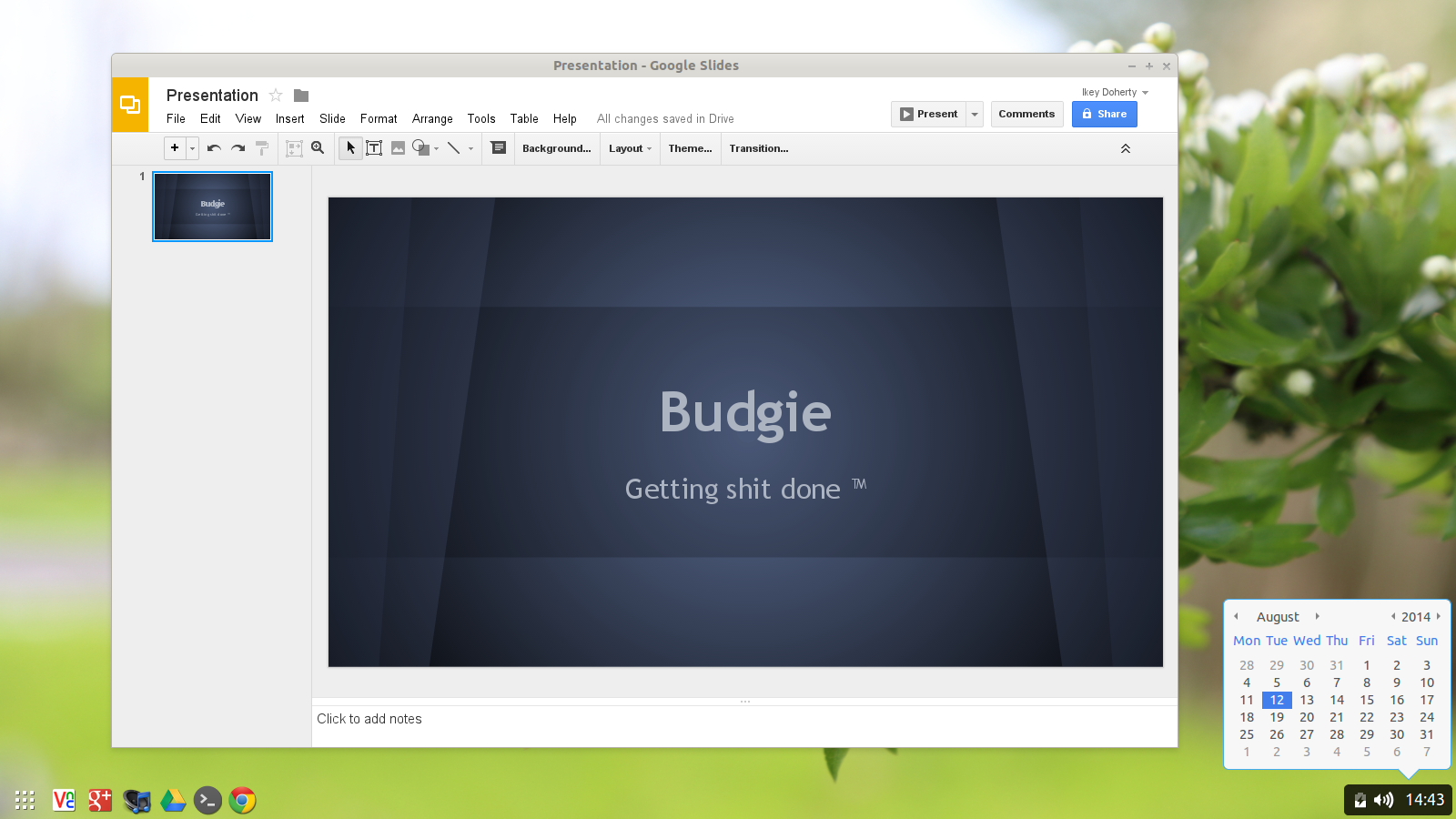Launch Google+ from the dock
Image resolution: width=1456 pixels, height=819 pixels.
(x=100, y=800)
